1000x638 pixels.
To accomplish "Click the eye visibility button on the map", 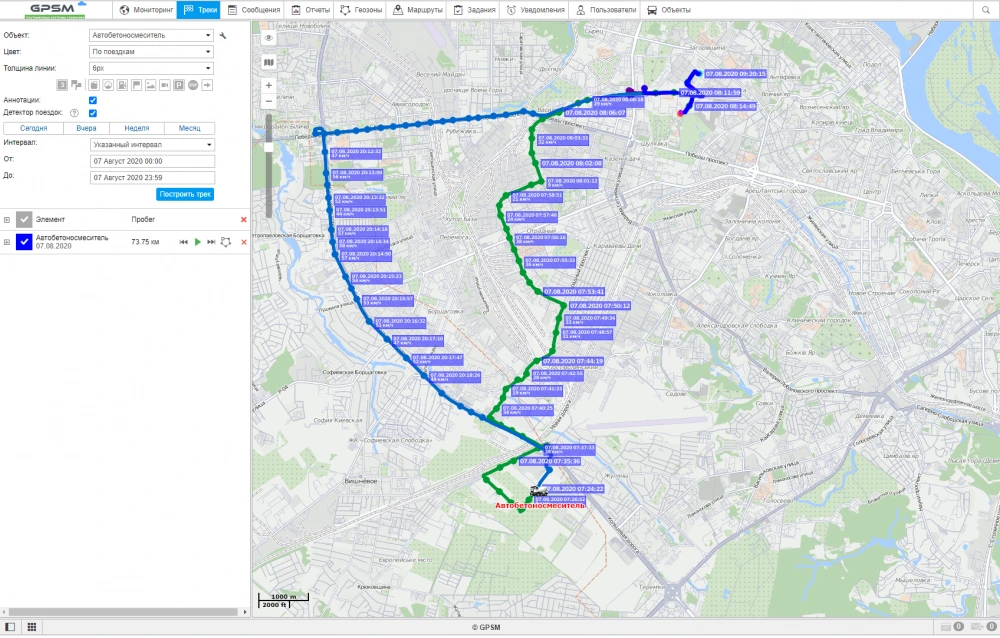I will click(x=268, y=37).
